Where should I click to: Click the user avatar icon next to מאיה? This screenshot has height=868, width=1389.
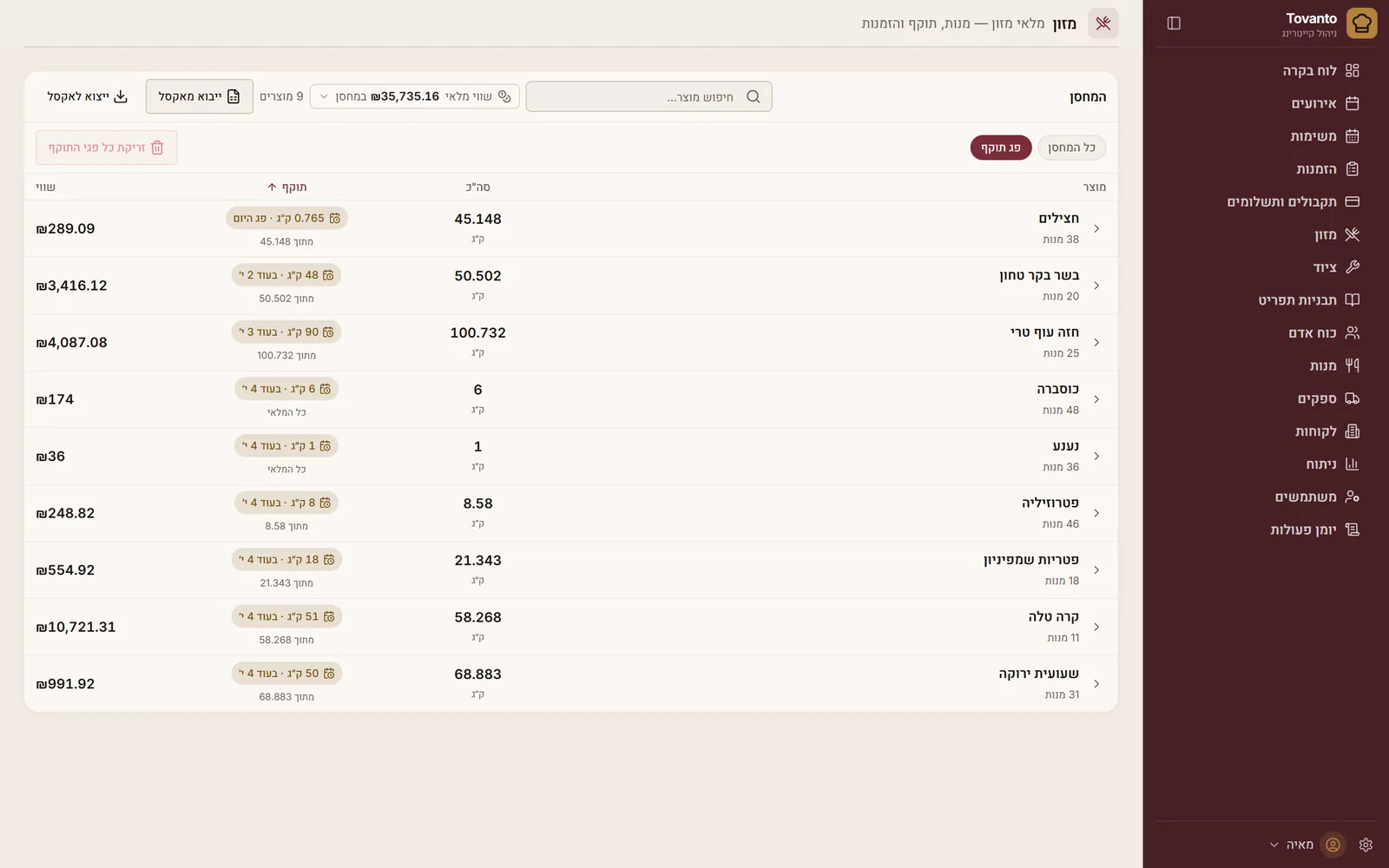(x=1333, y=845)
